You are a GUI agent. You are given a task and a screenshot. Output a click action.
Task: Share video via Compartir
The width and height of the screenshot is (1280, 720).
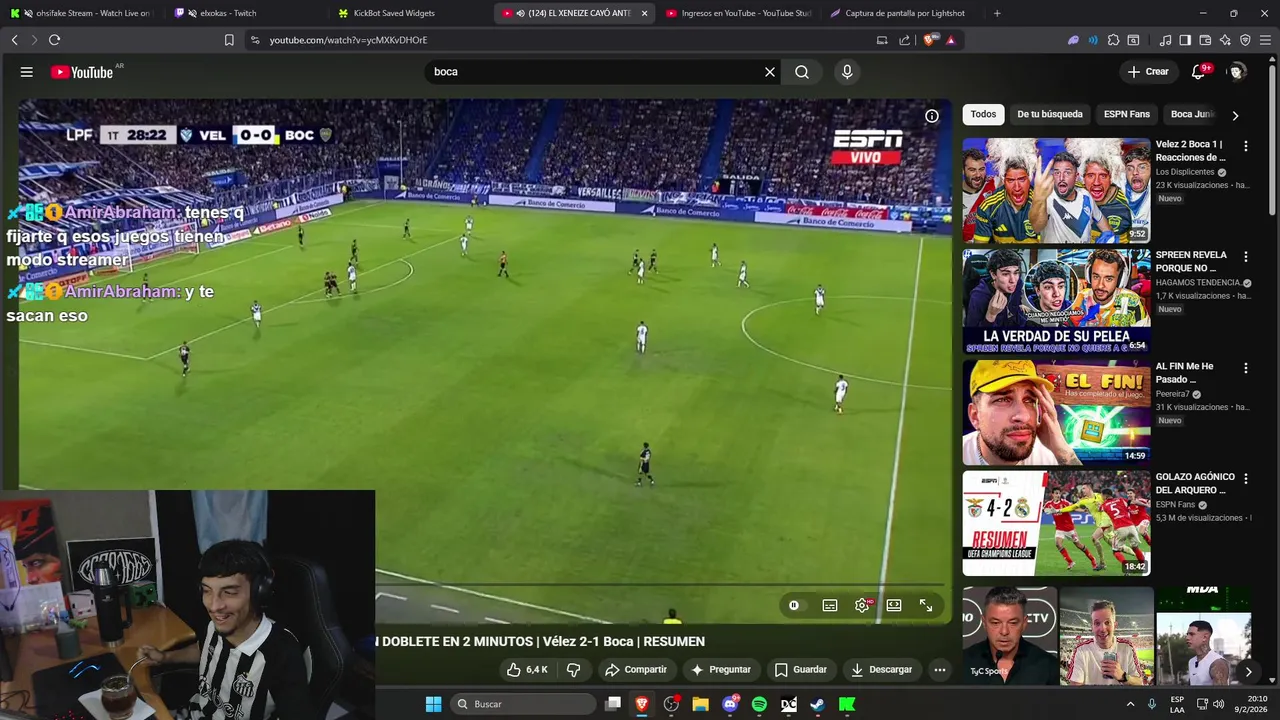point(636,669)
